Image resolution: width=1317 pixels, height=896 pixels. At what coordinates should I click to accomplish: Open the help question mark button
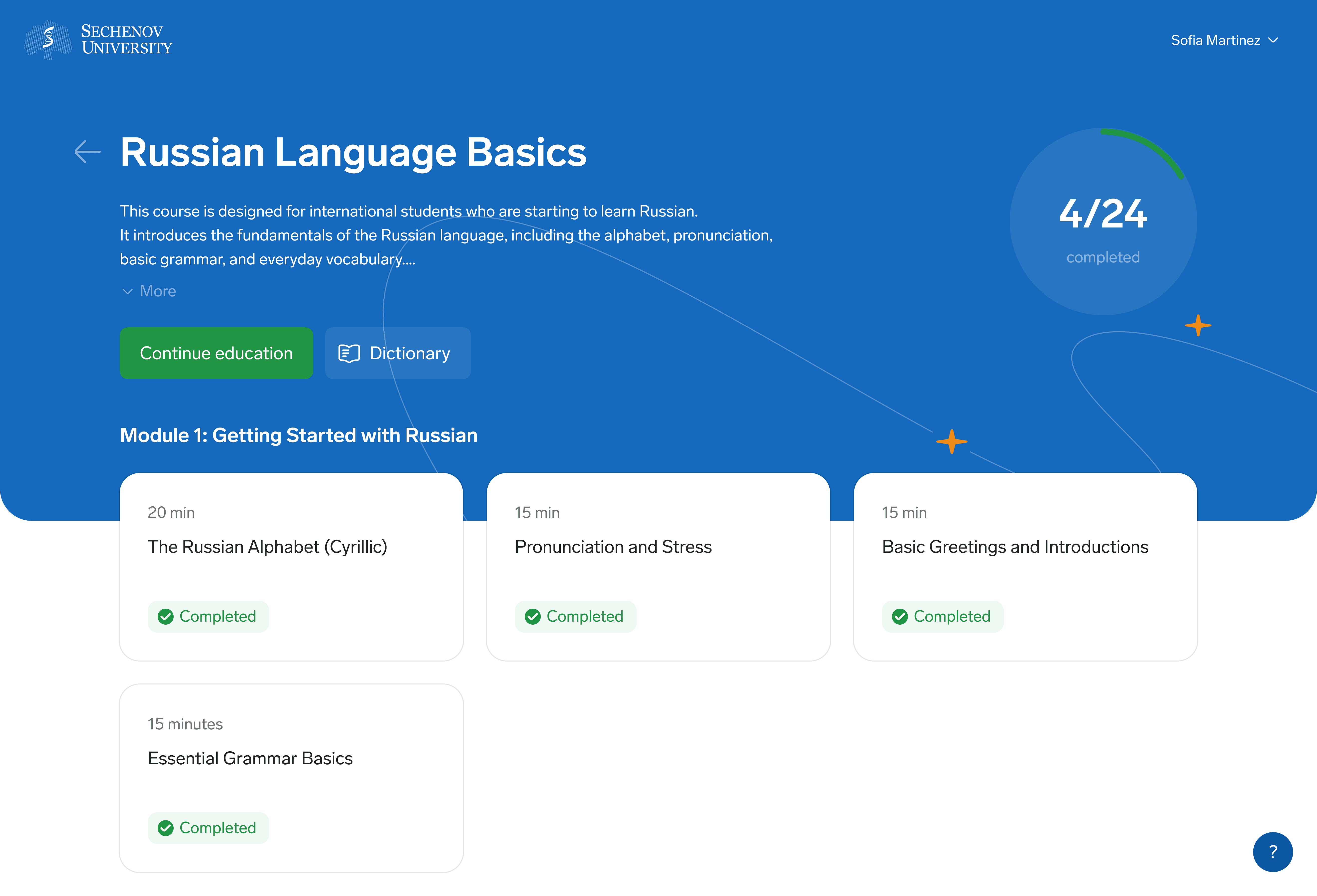(1272, 851)
